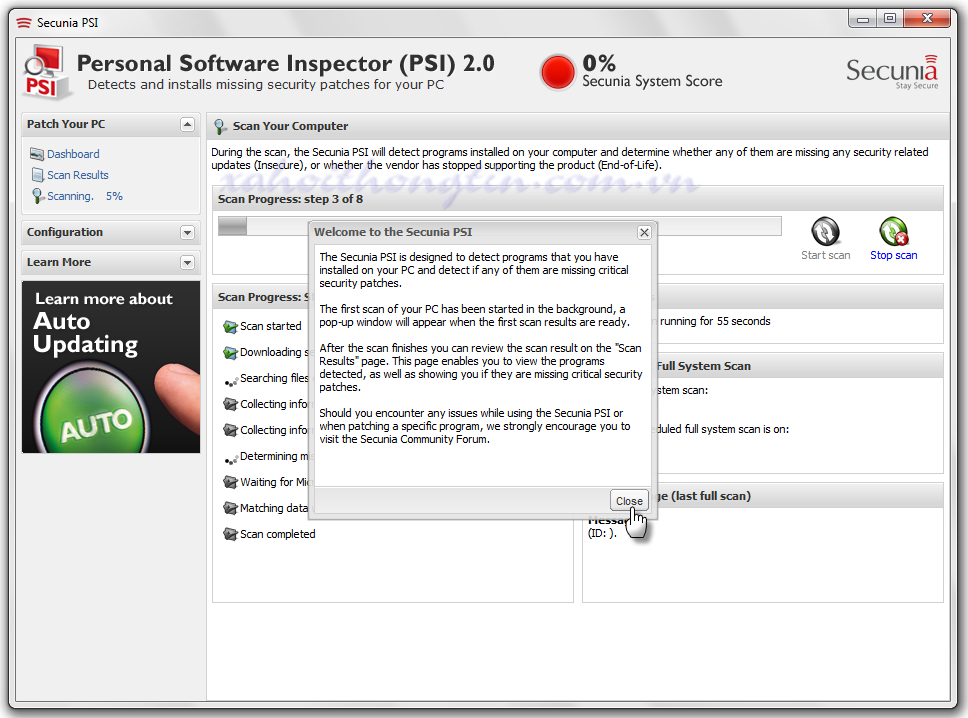Click the Scanning magnifier icon in sidebar

point(38,196)
